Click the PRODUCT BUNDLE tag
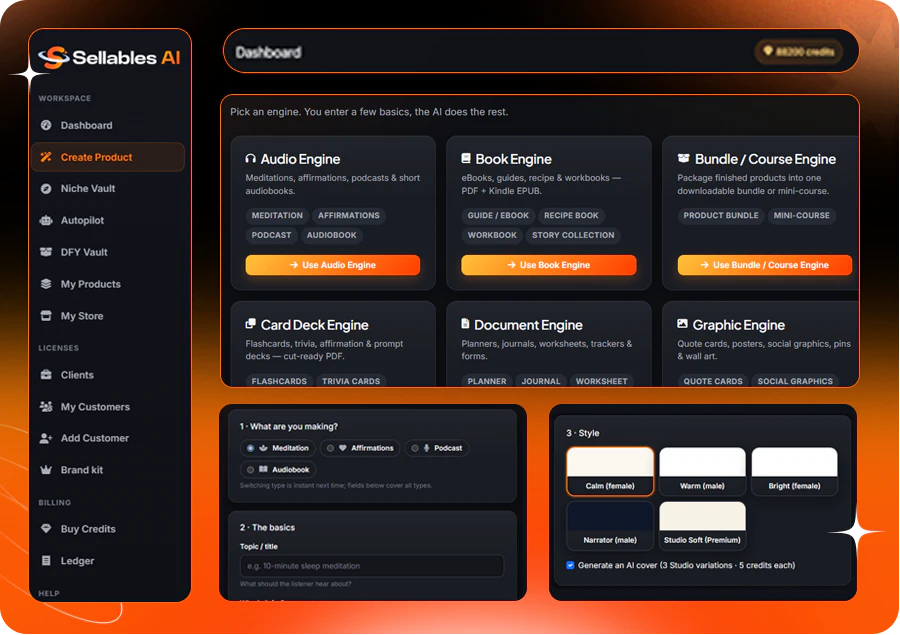 tap(720, 215)
